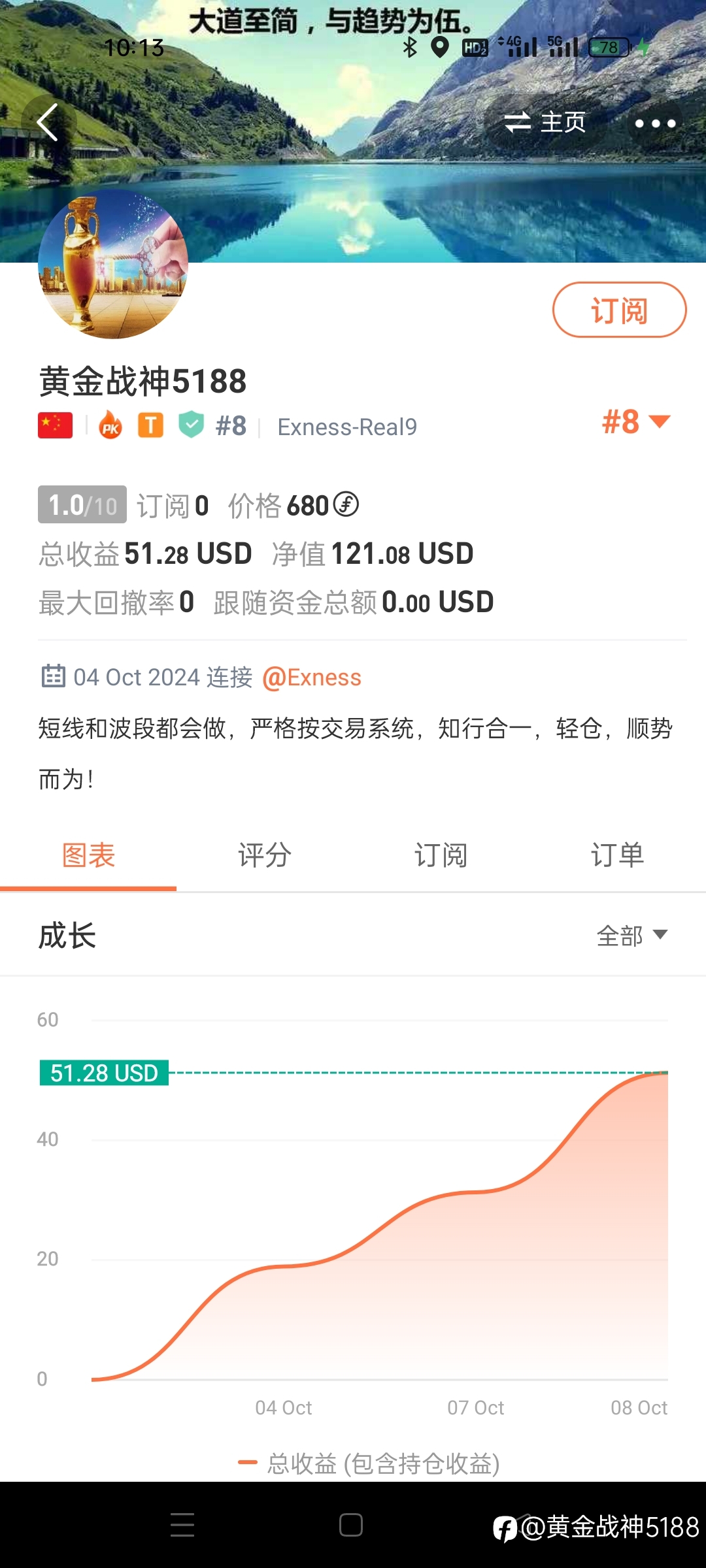Expand the orange #8 account dropdown
The image size is (706, 1568).
(x=636, y=421)
